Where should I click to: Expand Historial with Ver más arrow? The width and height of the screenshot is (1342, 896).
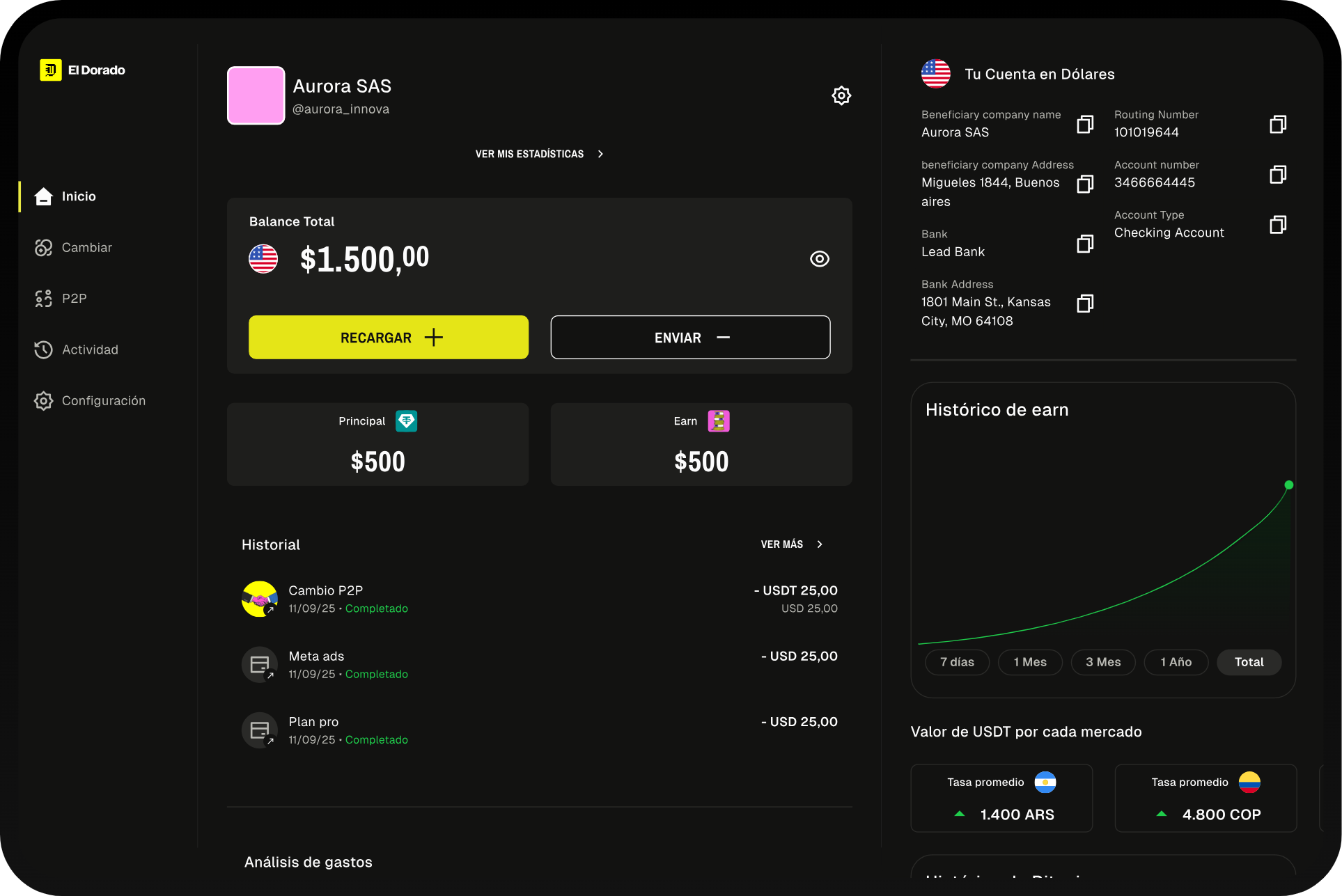(x=820, y=544)
